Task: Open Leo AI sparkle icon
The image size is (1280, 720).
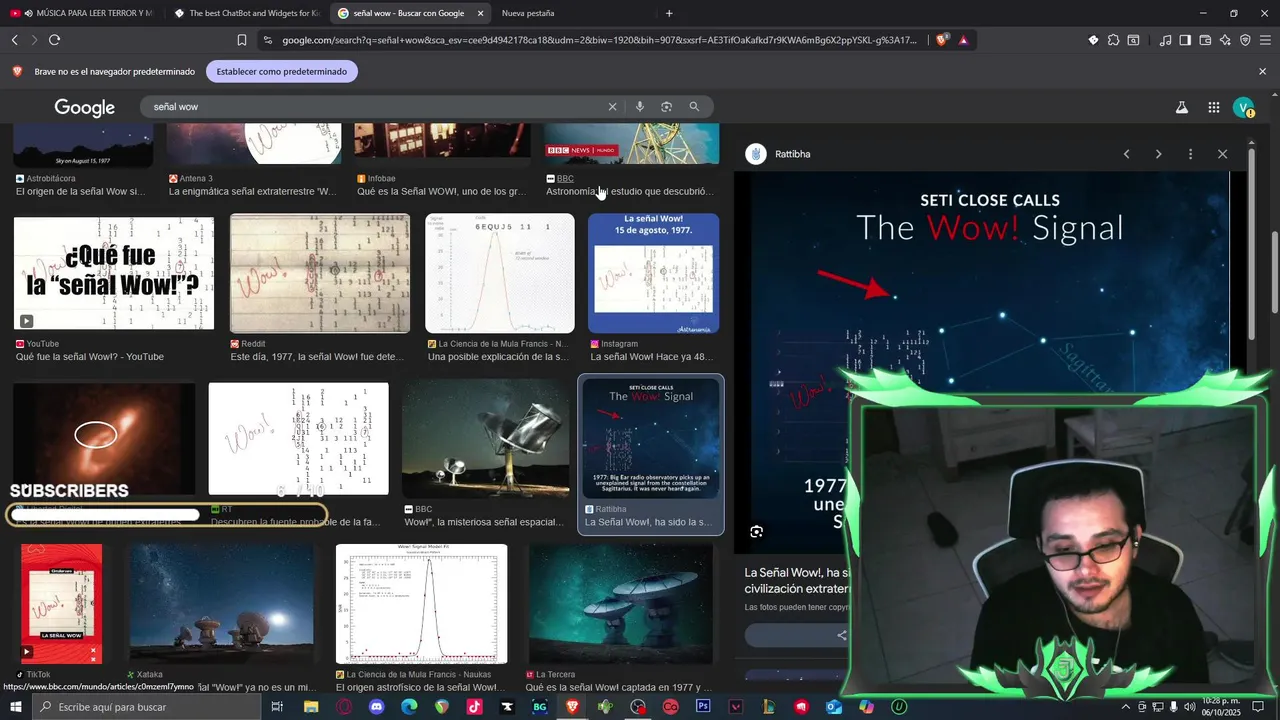Action: [x=1225, y=40]
